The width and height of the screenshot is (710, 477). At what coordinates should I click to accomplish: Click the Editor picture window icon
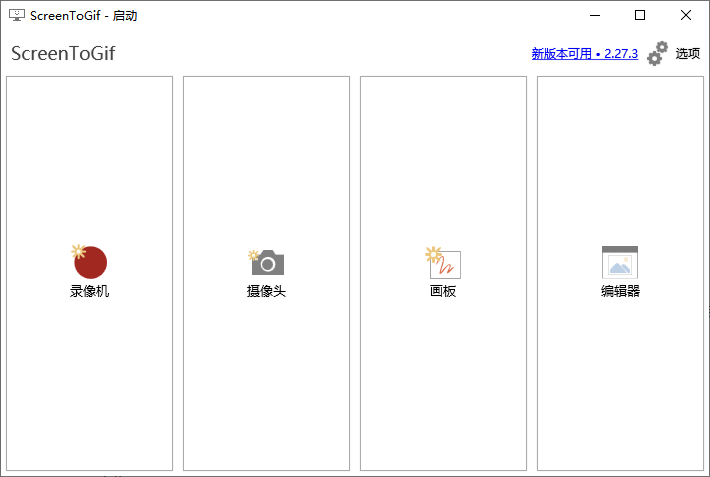click(620, 263)
